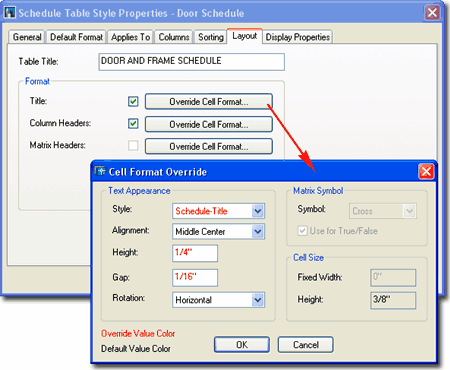Viewport: 450px width, 370px height.
Task: Go to the Columns tab
Action: point(174,37)
